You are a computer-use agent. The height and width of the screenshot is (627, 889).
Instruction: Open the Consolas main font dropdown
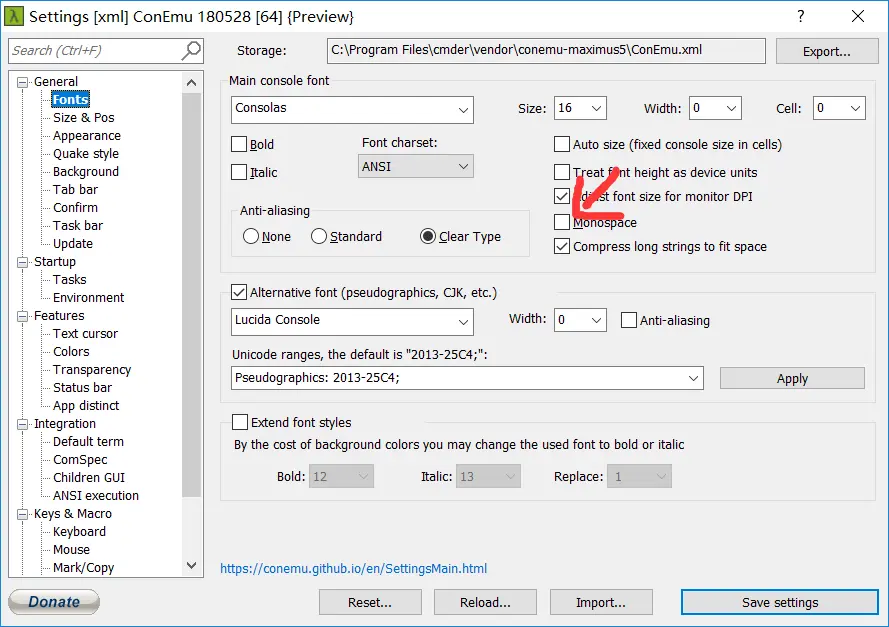[x=352, y=109]
